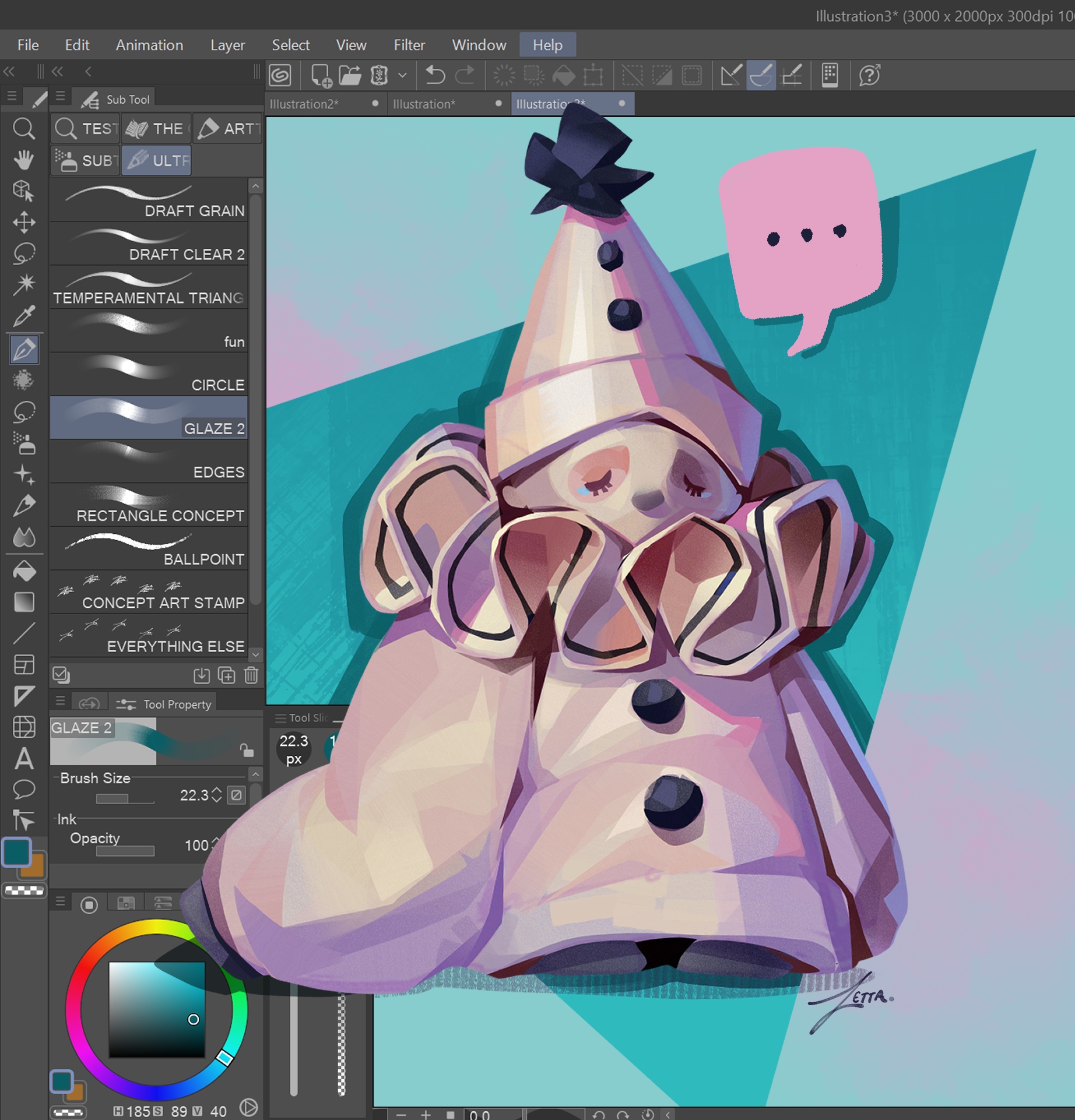This screenshot has height=1120, width=1075.
Task: Click the Undo arrow in the toolbar
Action: (435, 76)
